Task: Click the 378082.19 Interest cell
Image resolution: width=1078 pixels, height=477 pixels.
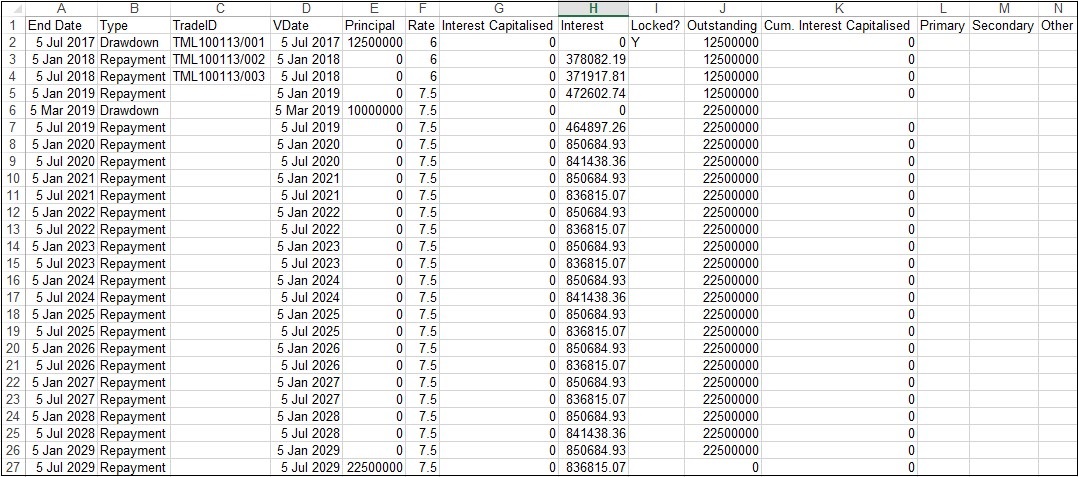Action: click(x=592, y=59)
